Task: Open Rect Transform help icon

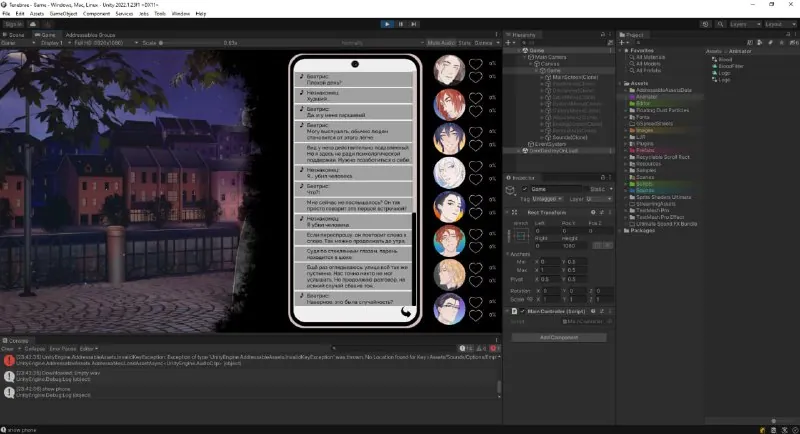Action: tap(593, 212)
